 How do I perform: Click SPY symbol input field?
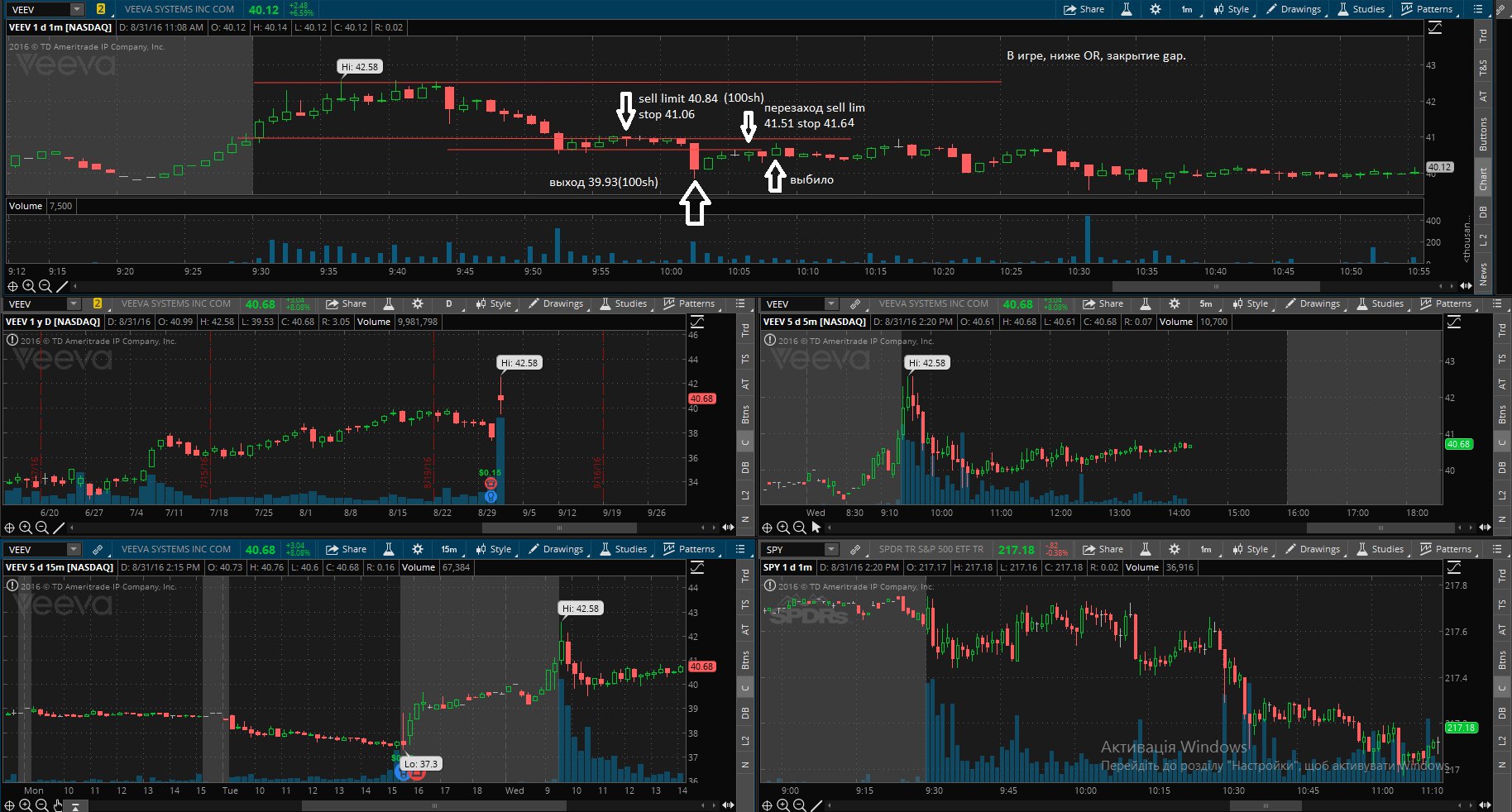pos(794,549)
